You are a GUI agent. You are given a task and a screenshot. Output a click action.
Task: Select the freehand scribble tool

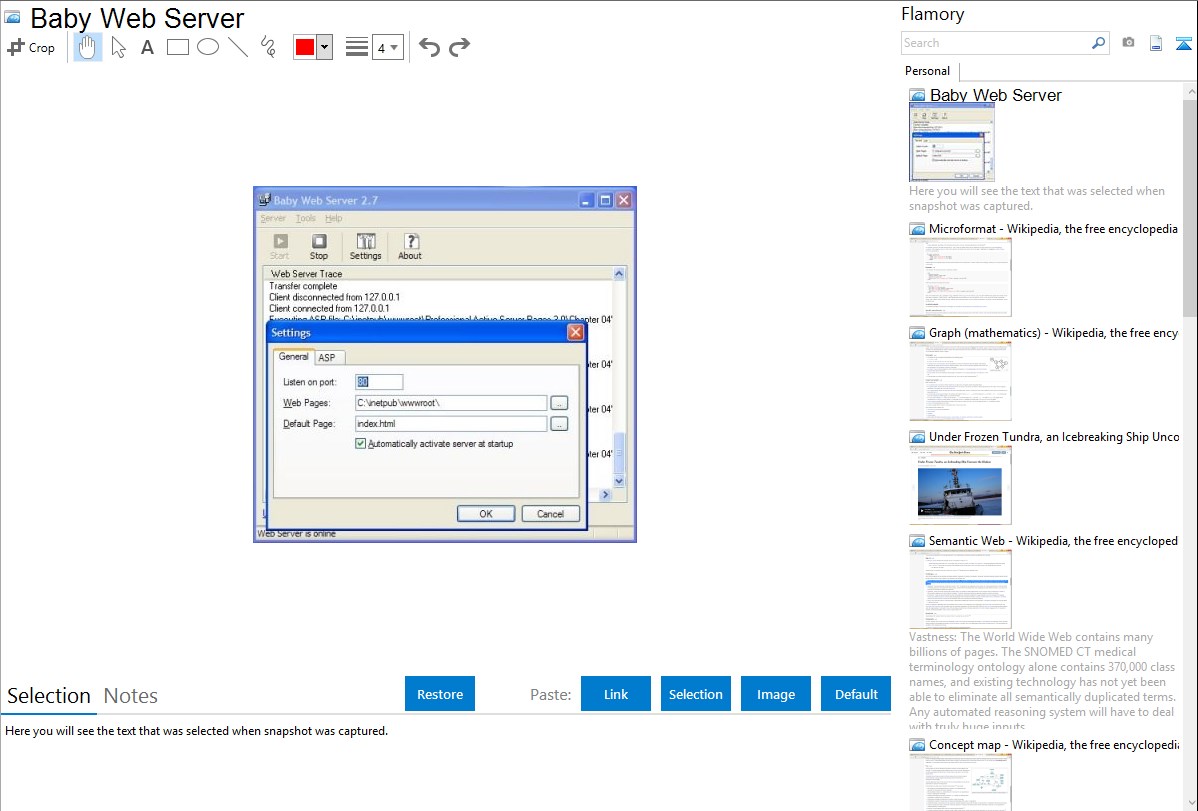[x=268, y=47]
